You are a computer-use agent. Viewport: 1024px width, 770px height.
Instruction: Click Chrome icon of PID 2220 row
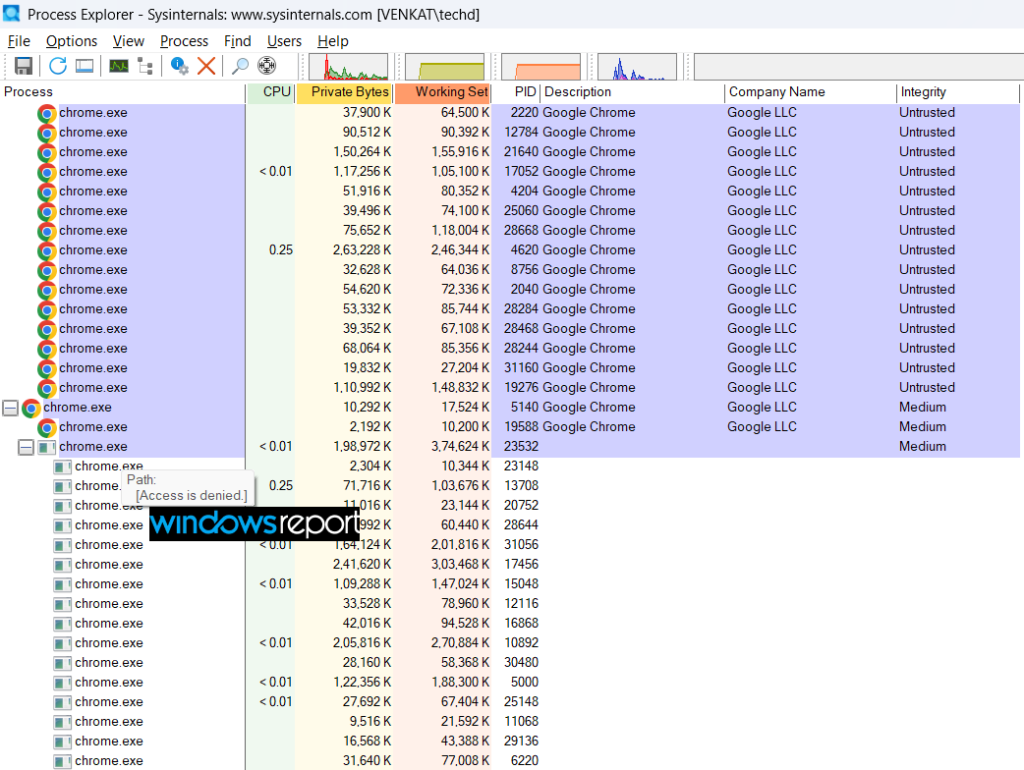point(46,113)
